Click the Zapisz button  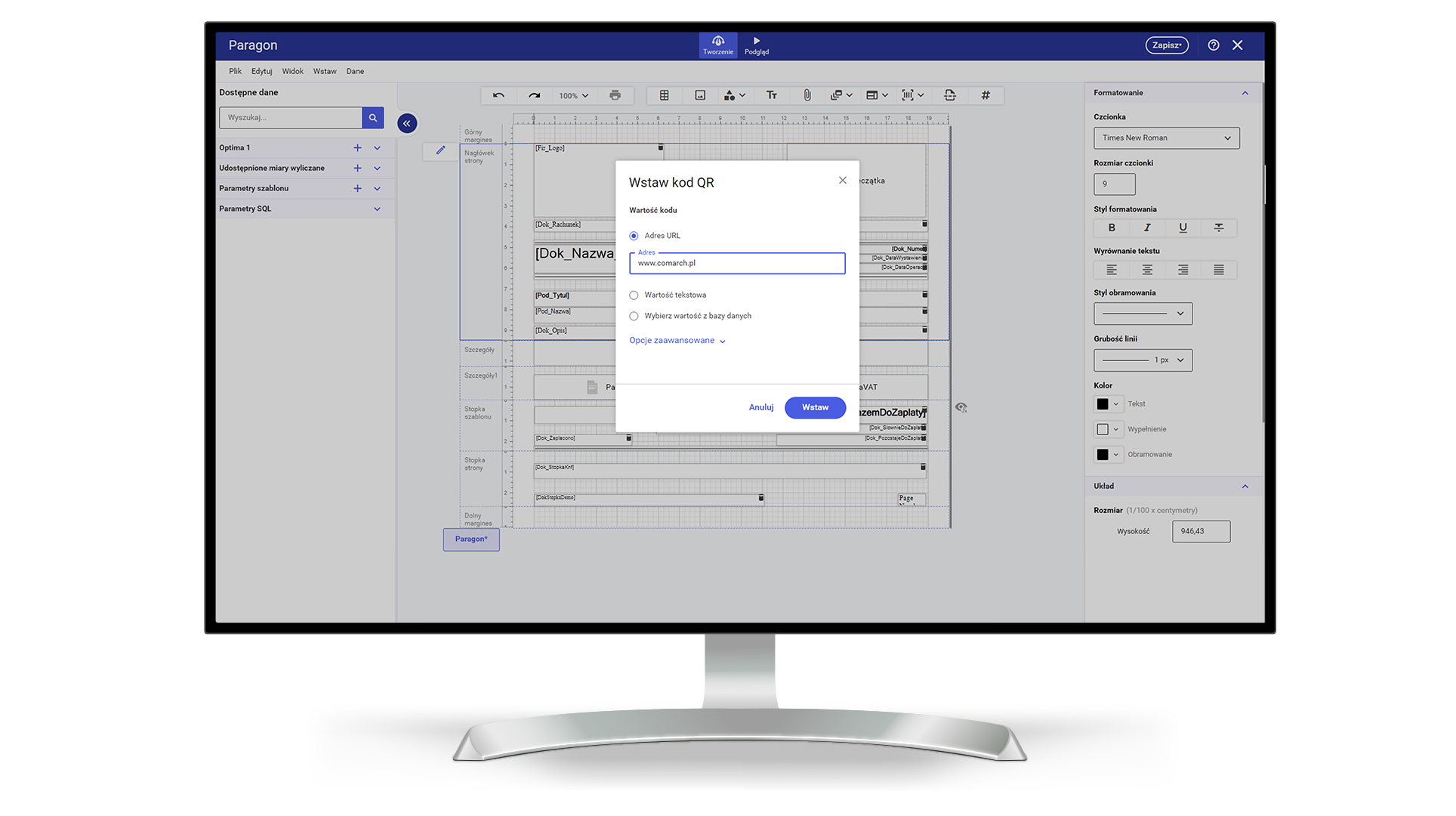[x=1166, y=45]
